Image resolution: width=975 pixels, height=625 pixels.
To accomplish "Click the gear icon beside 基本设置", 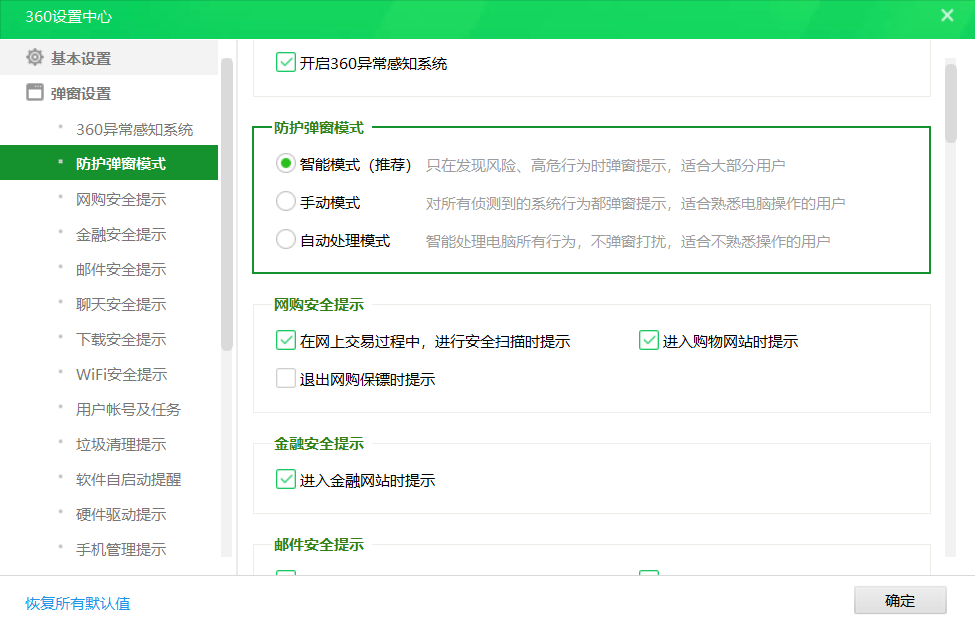I will pos(35,57).
